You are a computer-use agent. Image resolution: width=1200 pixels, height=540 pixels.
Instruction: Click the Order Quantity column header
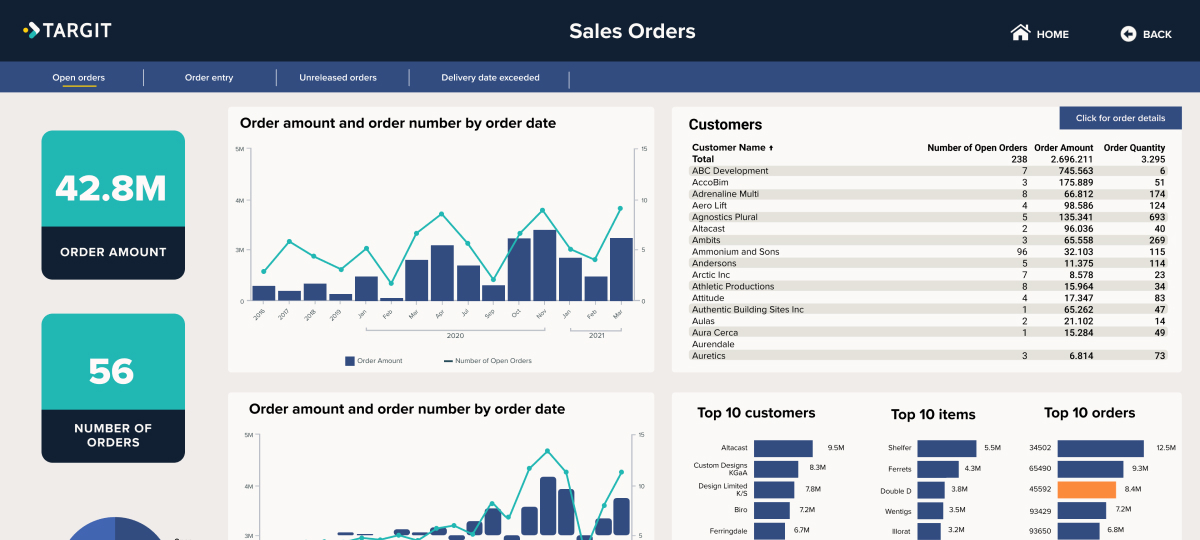click(x=1134, y=148)
